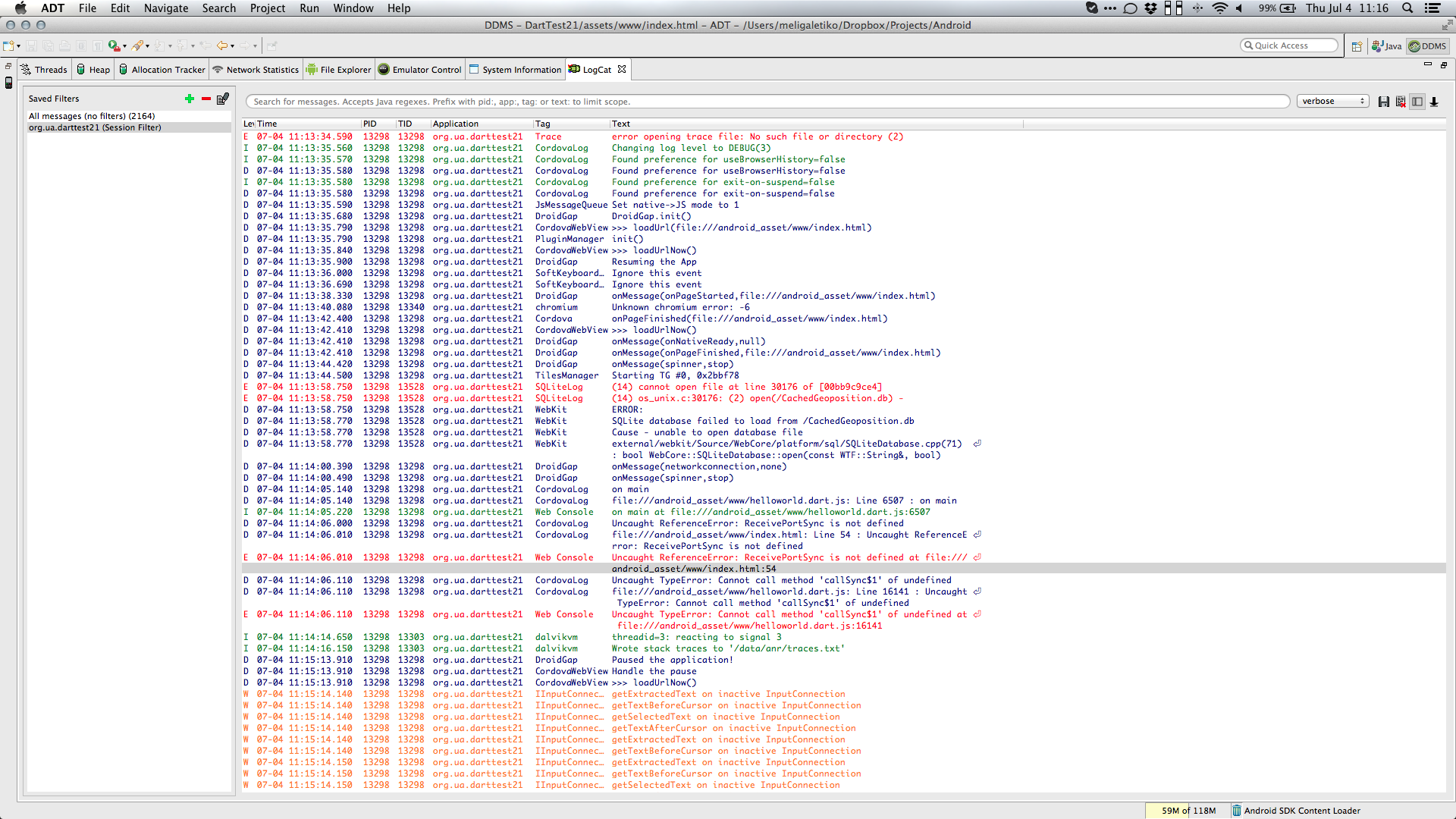
Task: Open the Threads tab
Action: click(x=45, y=70)
